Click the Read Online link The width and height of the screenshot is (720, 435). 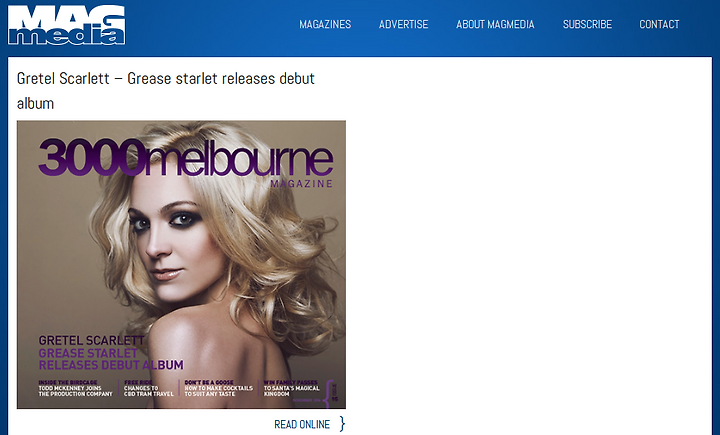pos(302,424)
